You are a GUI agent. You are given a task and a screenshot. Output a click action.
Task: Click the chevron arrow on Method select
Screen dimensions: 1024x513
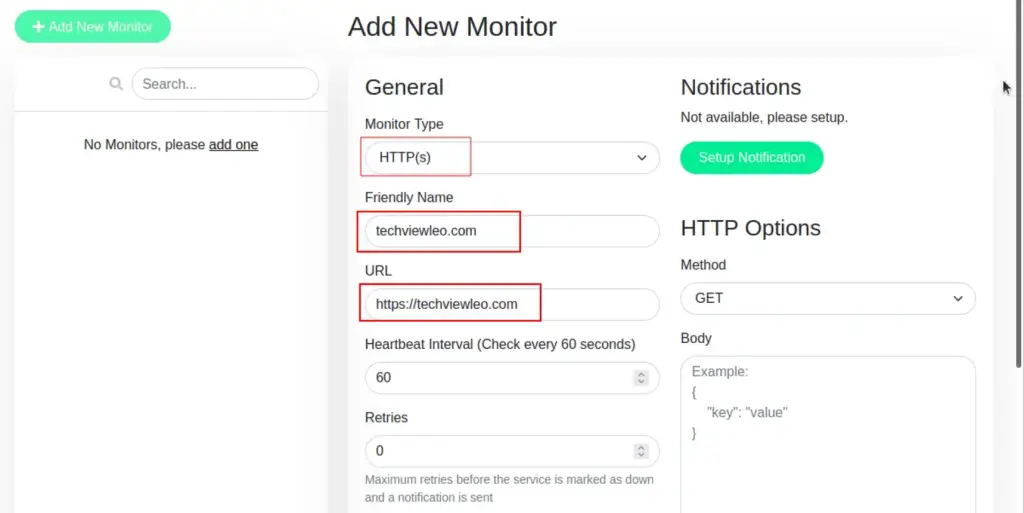tap(957, 298)
